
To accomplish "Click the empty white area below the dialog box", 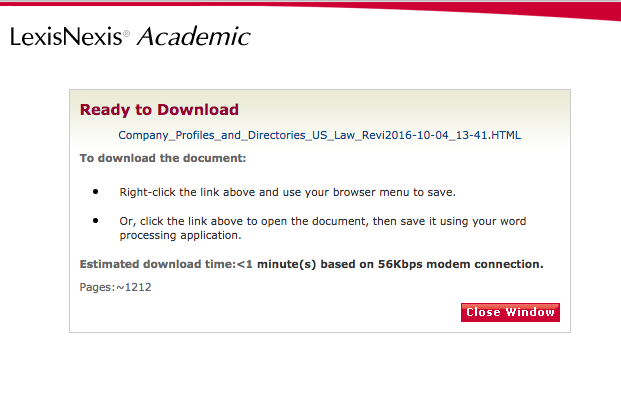I will tap(310, 366).
